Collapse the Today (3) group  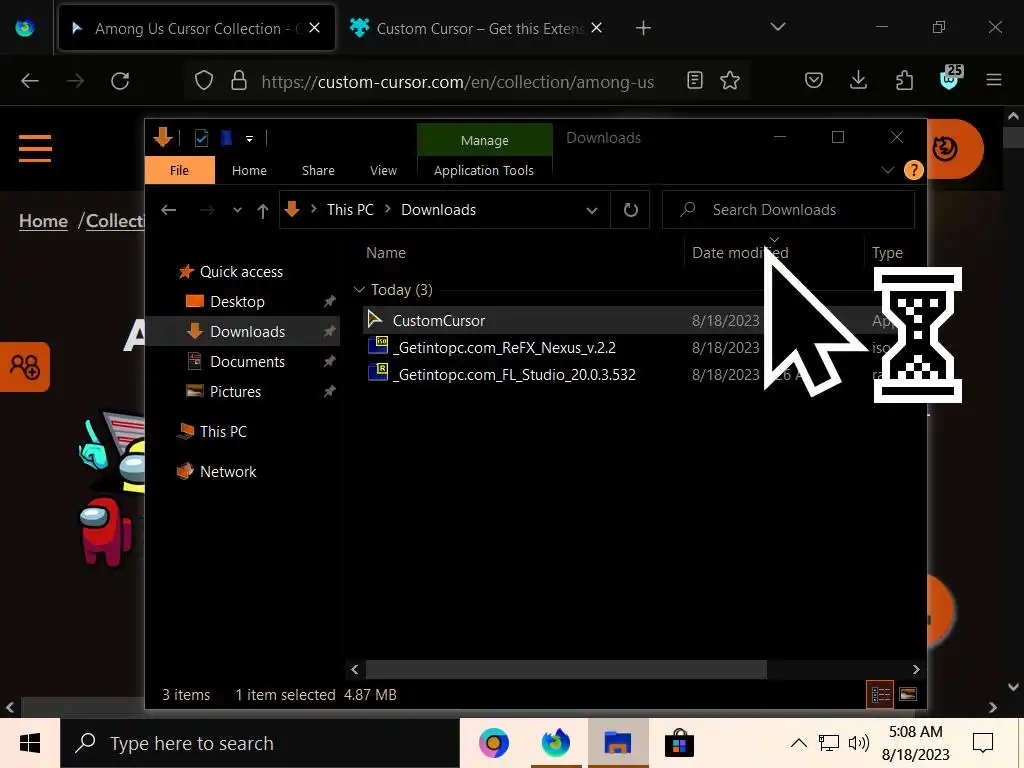point(359,289)
